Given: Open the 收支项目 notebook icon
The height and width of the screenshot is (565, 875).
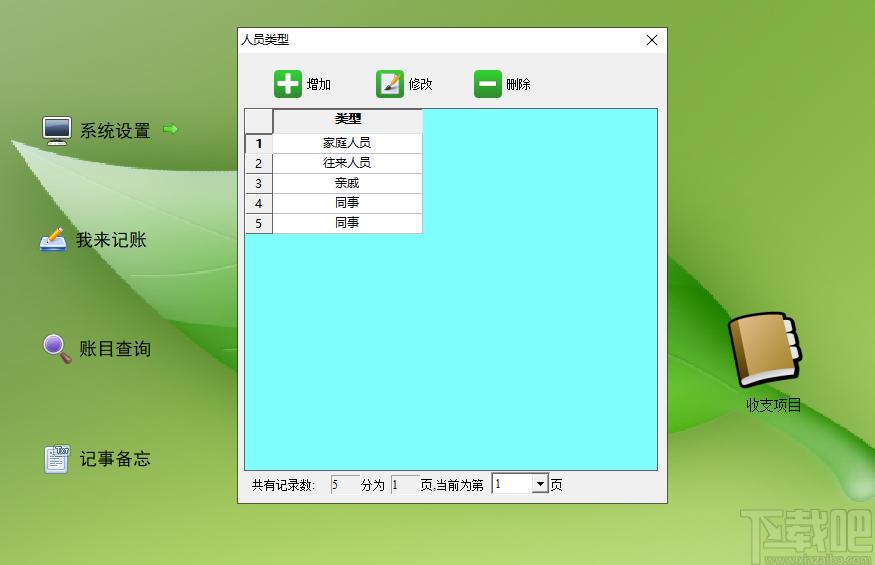Looking at the screenshot, I should tap(765, 350).
